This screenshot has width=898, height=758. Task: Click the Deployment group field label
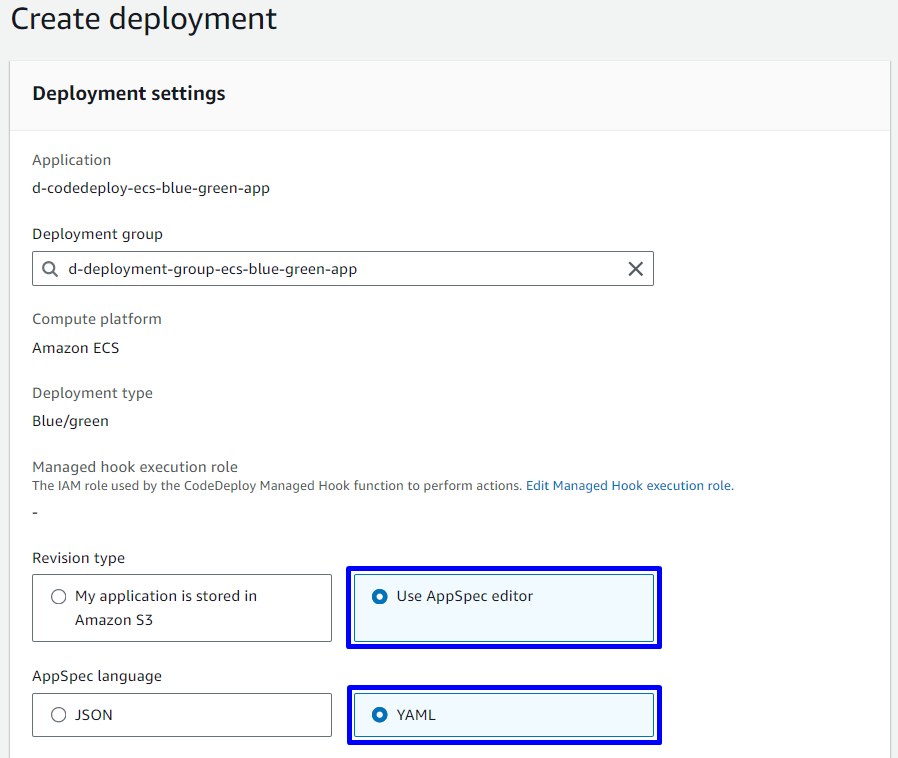pyautogui.click(x=97, y=234)
